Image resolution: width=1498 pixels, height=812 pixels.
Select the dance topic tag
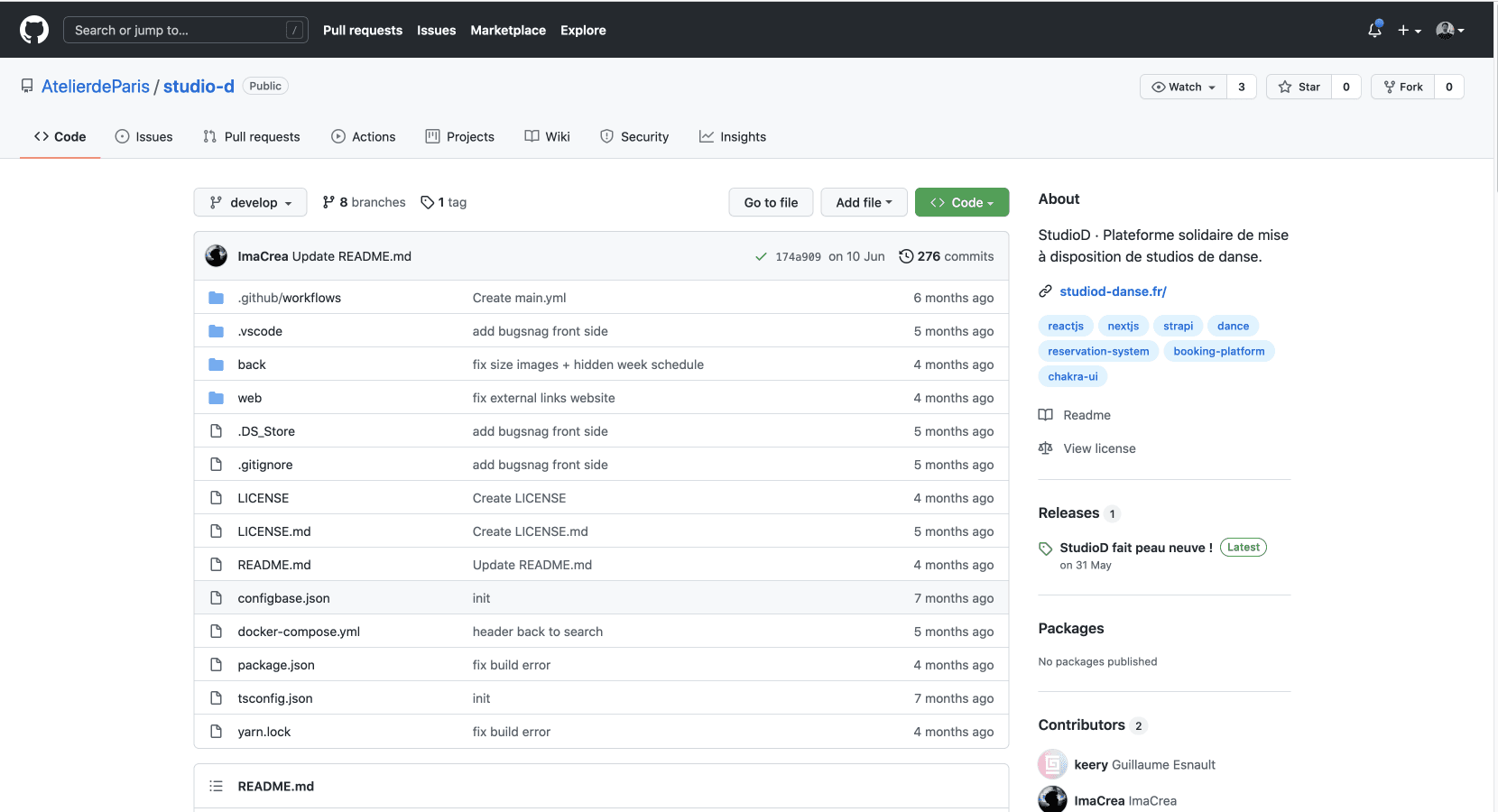pos(1234,326)
